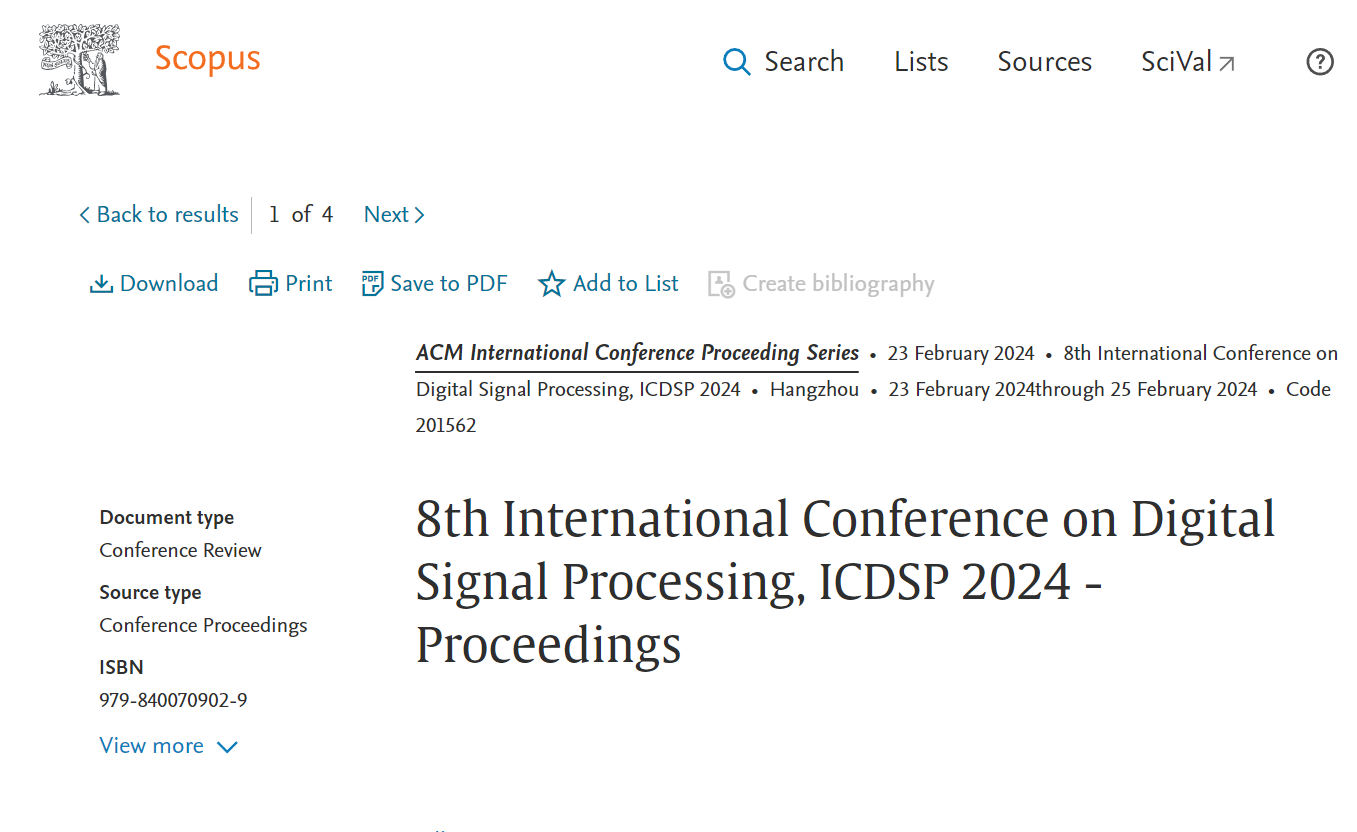Viewport: 1357px width, 832px height.
Task: Click the '1 of 4' result counter
Action: pos(301,214)
